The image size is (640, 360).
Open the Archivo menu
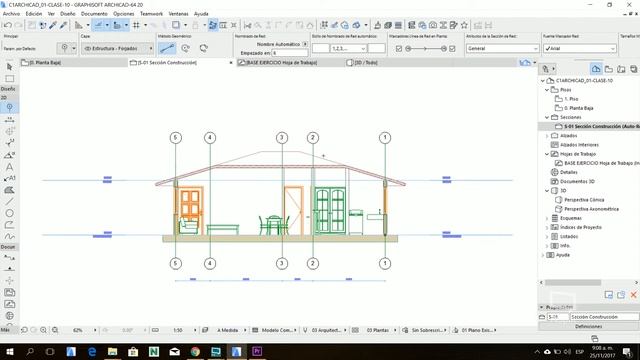[x=11, y=14]
